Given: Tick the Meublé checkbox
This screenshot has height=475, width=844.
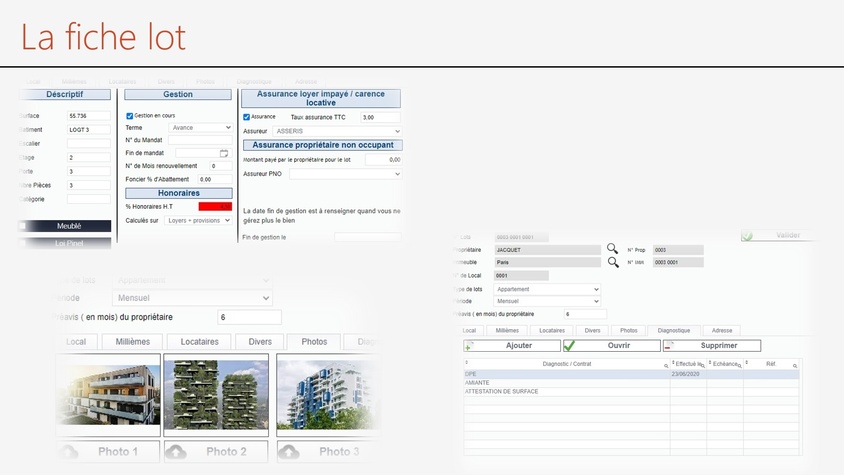Looking at the screenshot, I should tap(23, 226).
